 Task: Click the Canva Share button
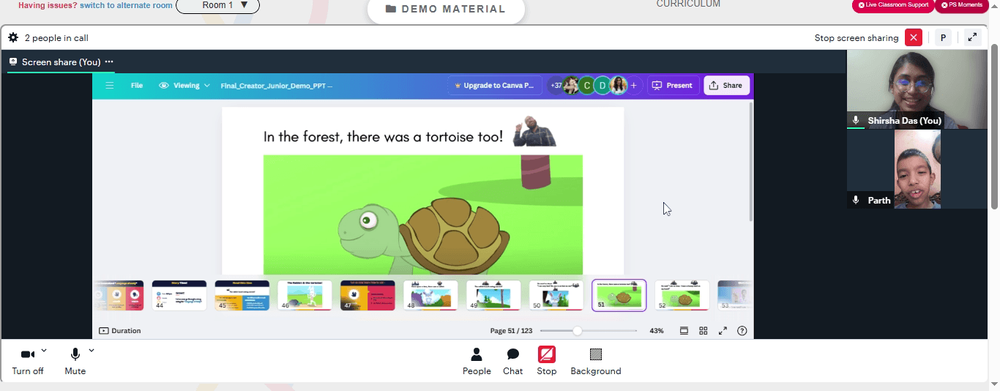(x=726, y=85)
